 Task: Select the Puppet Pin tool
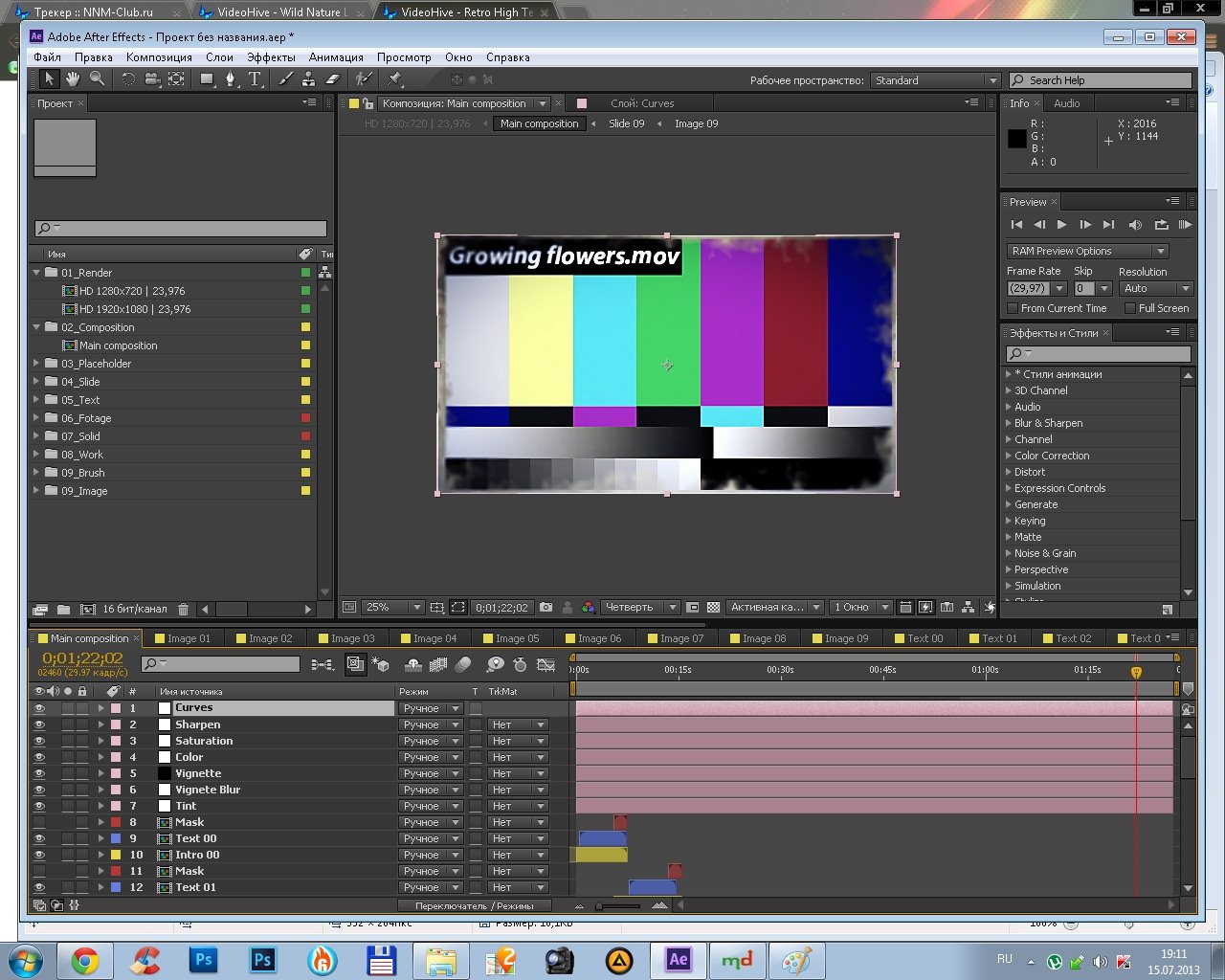394,79
